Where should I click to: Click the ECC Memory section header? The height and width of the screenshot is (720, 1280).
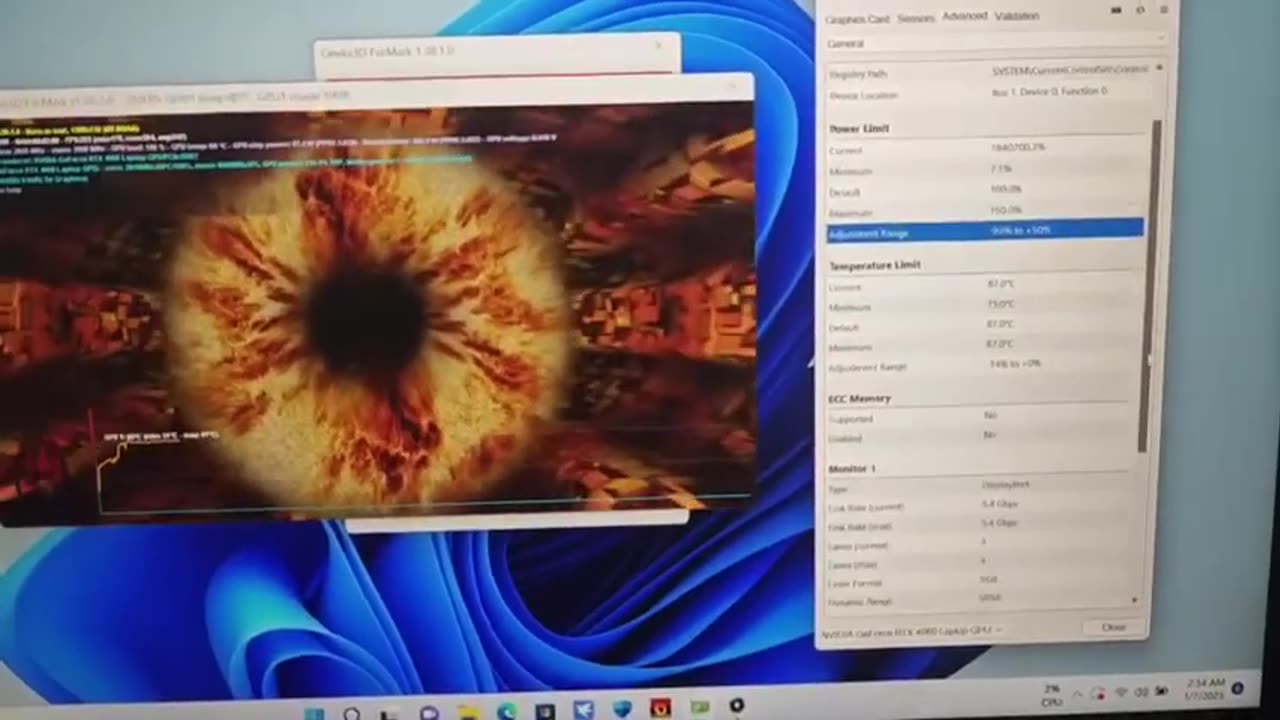coord(859,398)
